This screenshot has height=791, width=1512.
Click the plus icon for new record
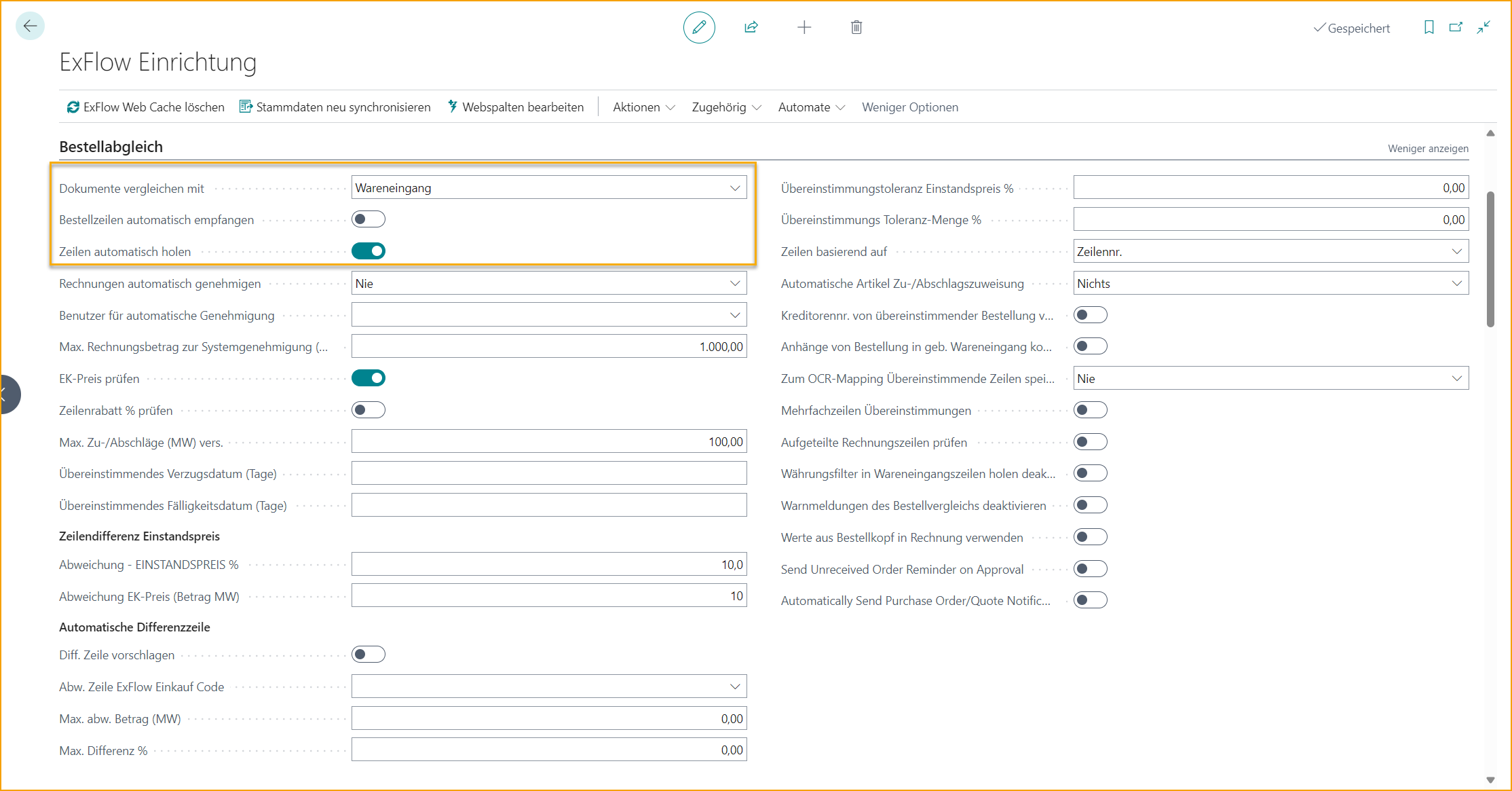(x=804, y=27)
